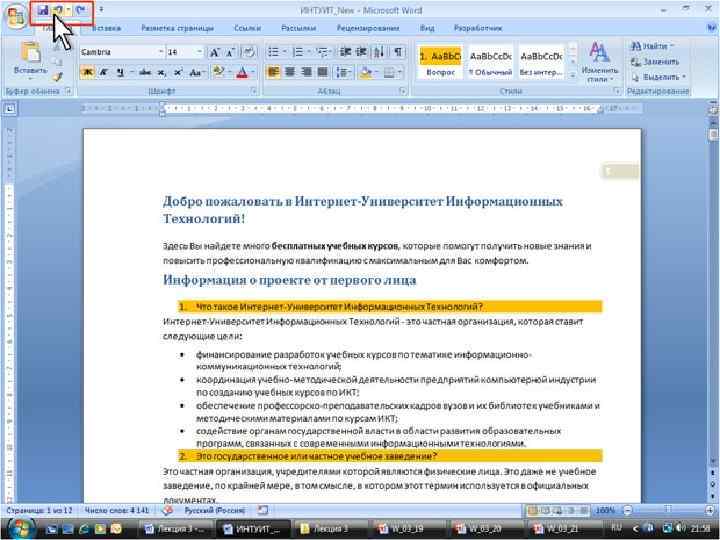Screen dimensions: 720x540
Task: Open the Customize Quick Access Toolbar arrow
Action: [x=101, y=10]
